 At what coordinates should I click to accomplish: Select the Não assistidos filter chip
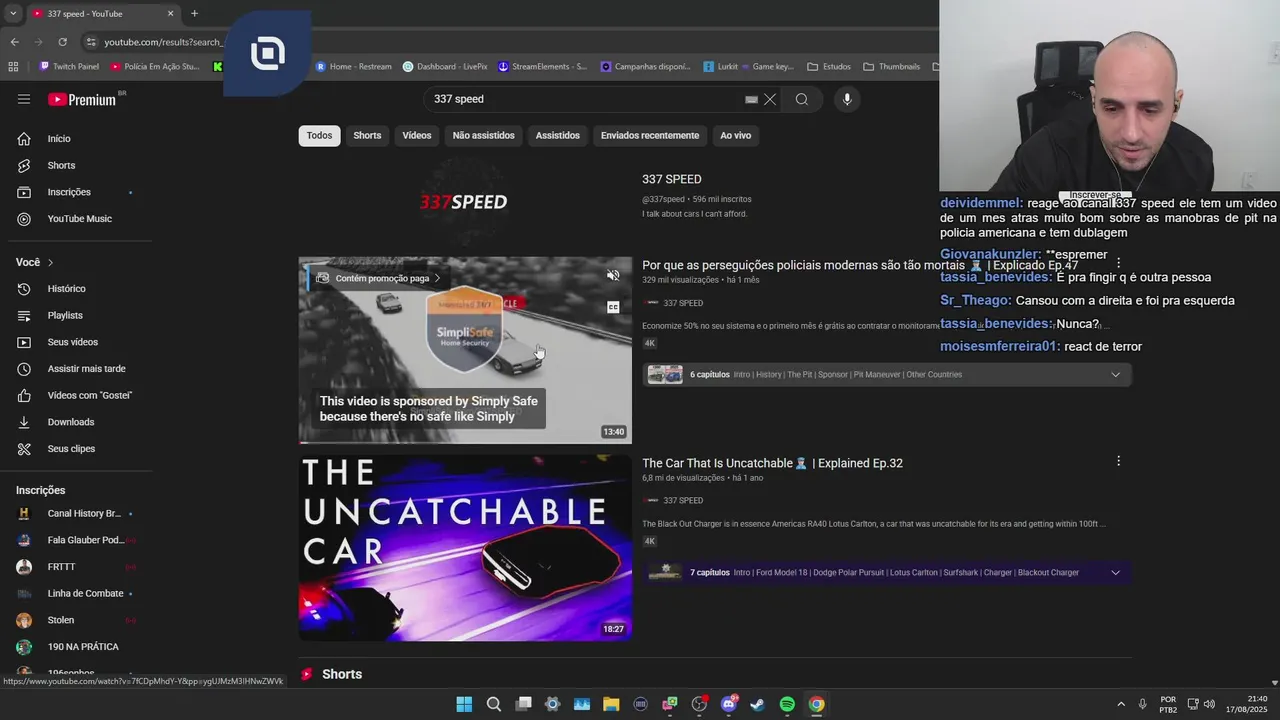(483, 136)
